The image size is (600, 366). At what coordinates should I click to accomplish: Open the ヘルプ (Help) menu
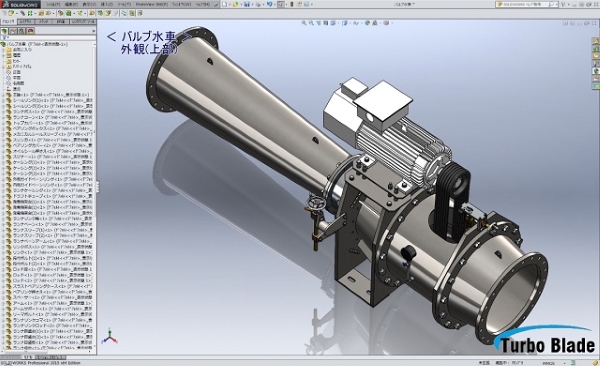203,4
